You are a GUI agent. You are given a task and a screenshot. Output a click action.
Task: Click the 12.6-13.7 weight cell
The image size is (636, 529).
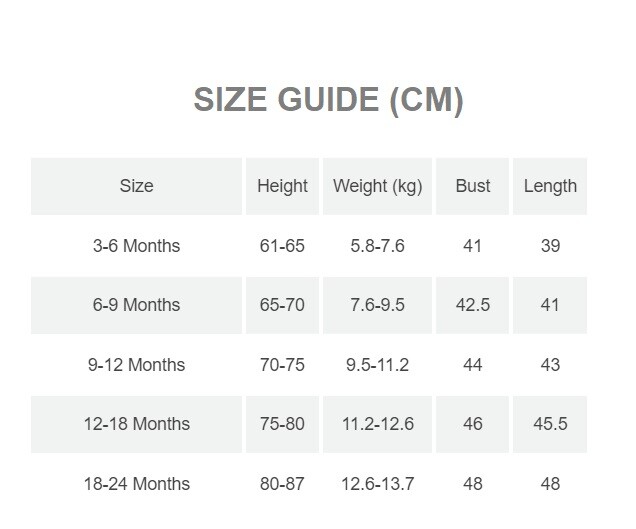377,484
